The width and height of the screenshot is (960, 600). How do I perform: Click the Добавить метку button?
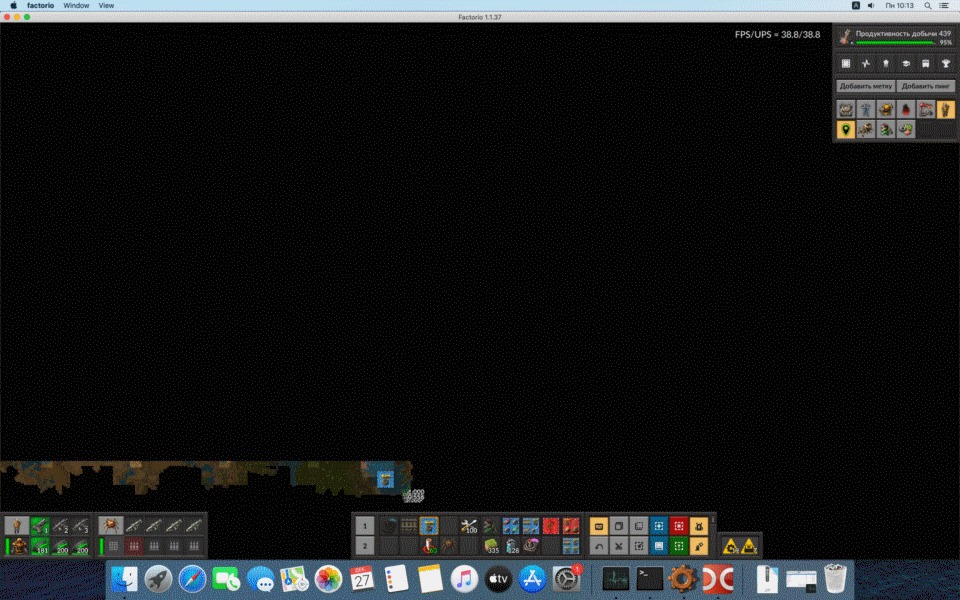point(865,86)
